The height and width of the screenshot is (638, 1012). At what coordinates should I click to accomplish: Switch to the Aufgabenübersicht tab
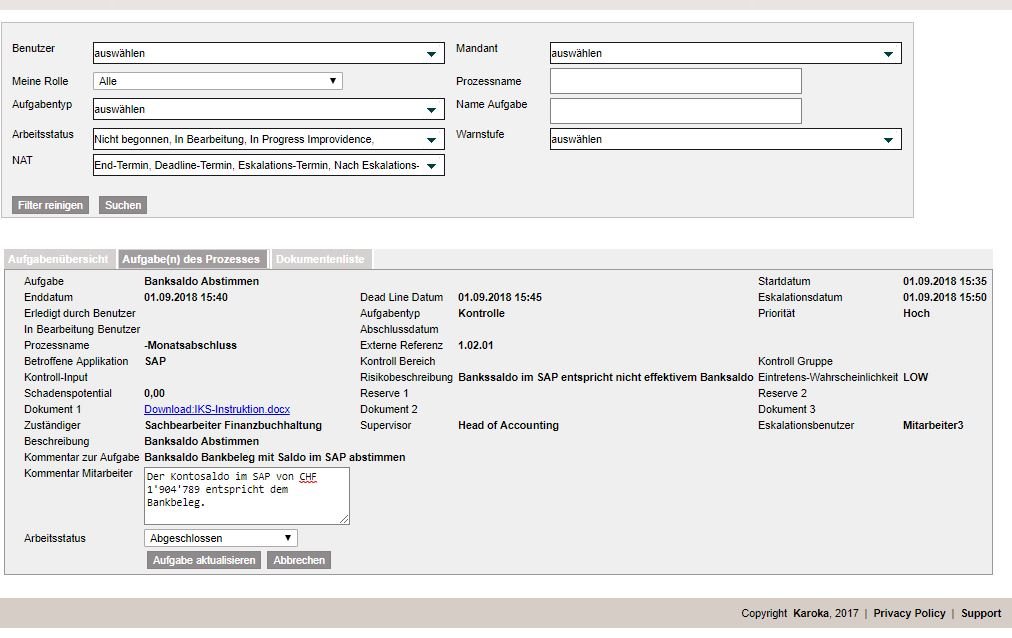point(58,259)
